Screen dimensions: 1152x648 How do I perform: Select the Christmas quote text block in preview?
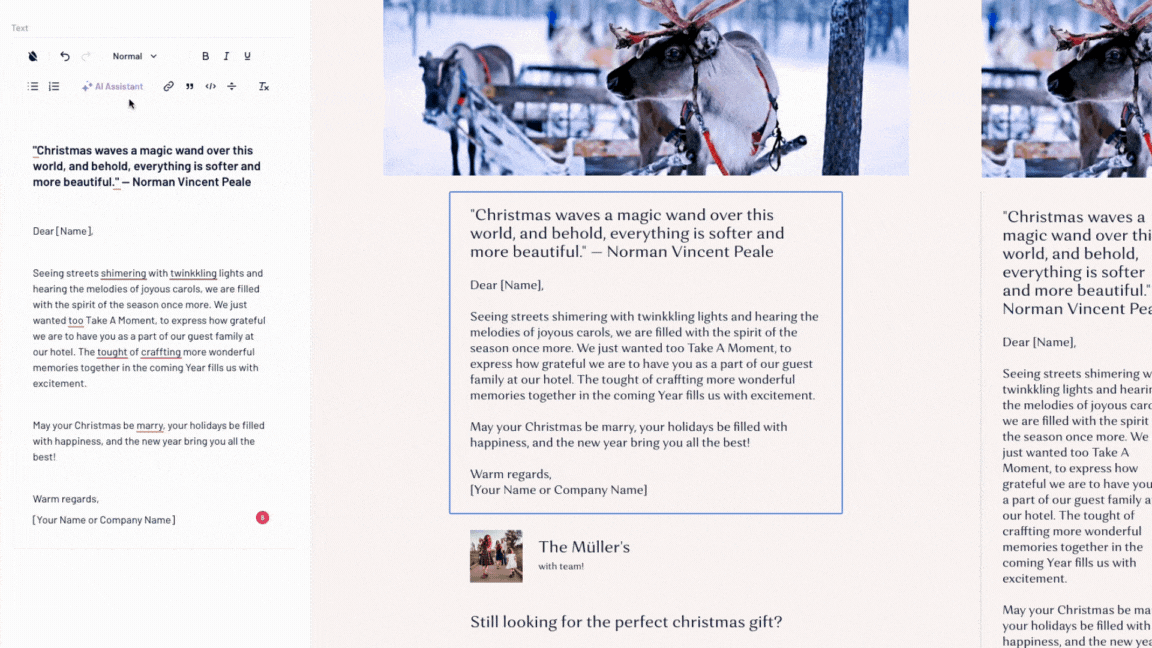tap(646, 353)
